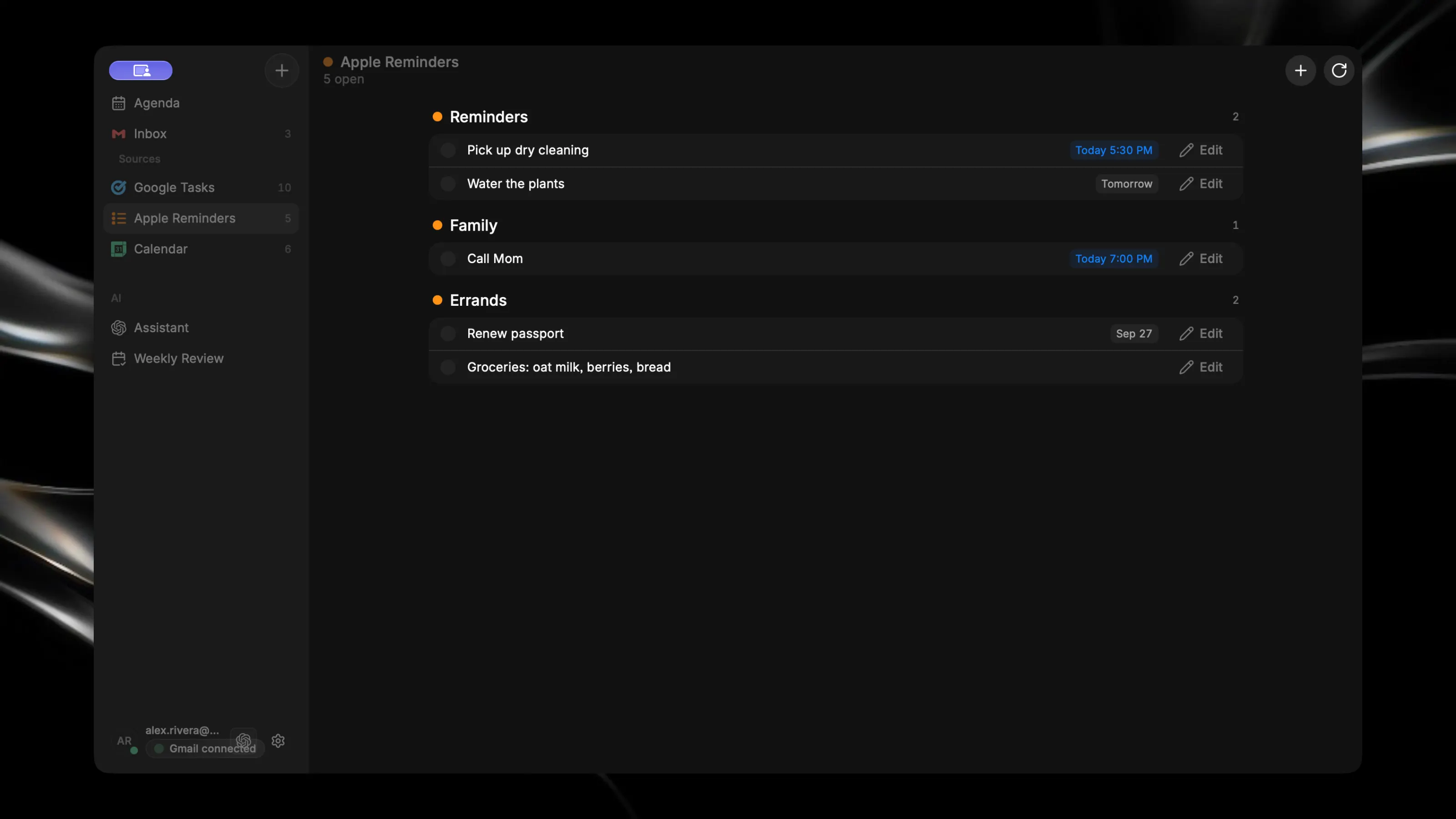Image resolution: width=1456 pixels, height=819 pixels.
Task: Click the purple screen-share icon button
Action: pos(141,70)
